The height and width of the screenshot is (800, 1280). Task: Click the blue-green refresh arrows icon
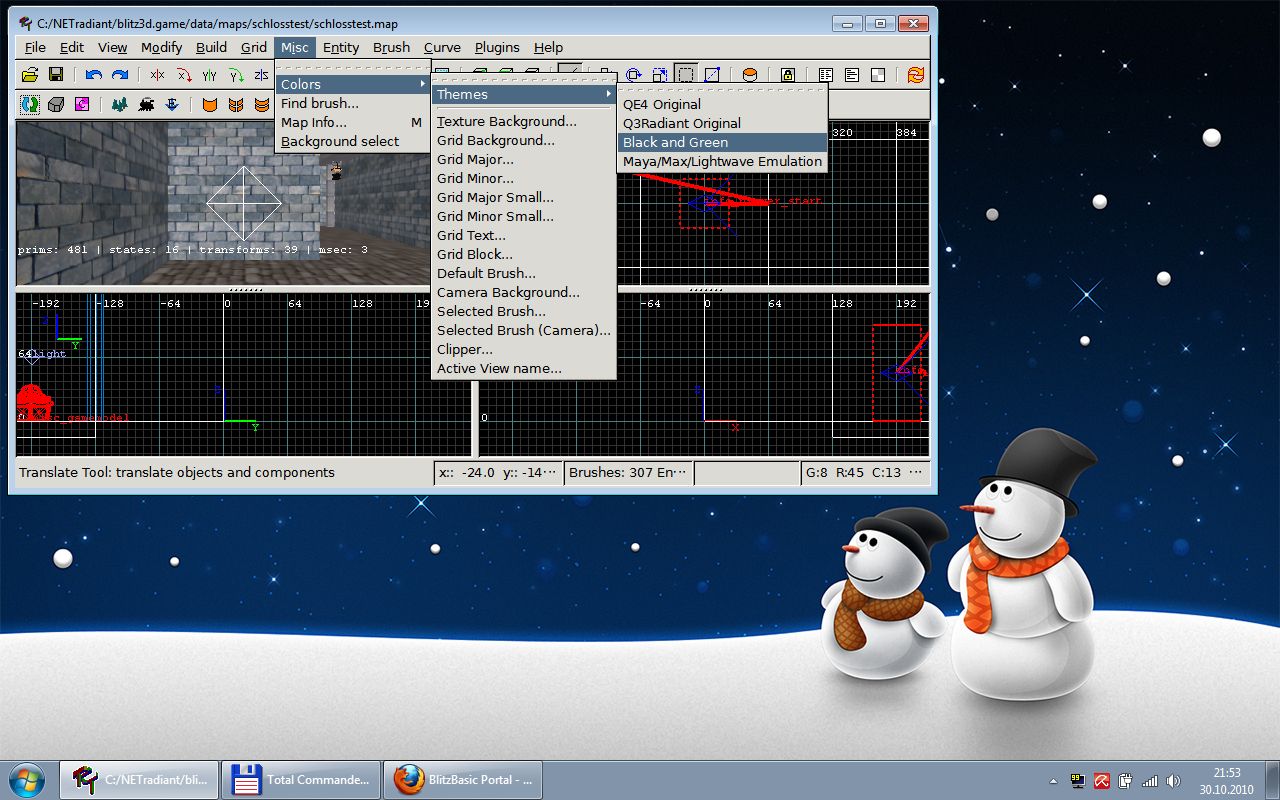30,104
